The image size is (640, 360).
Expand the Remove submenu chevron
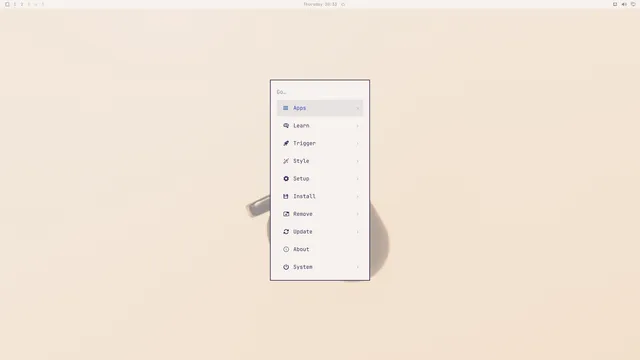coord(358,214)
